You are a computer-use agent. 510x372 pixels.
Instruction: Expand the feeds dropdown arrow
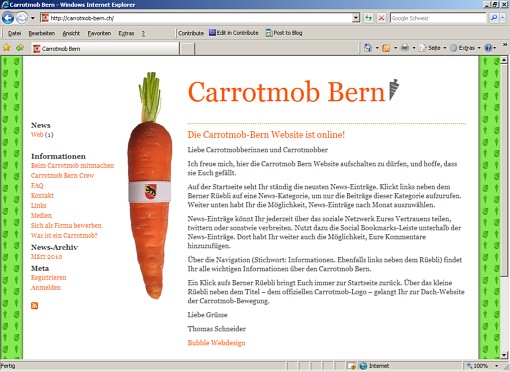point(395,48)
